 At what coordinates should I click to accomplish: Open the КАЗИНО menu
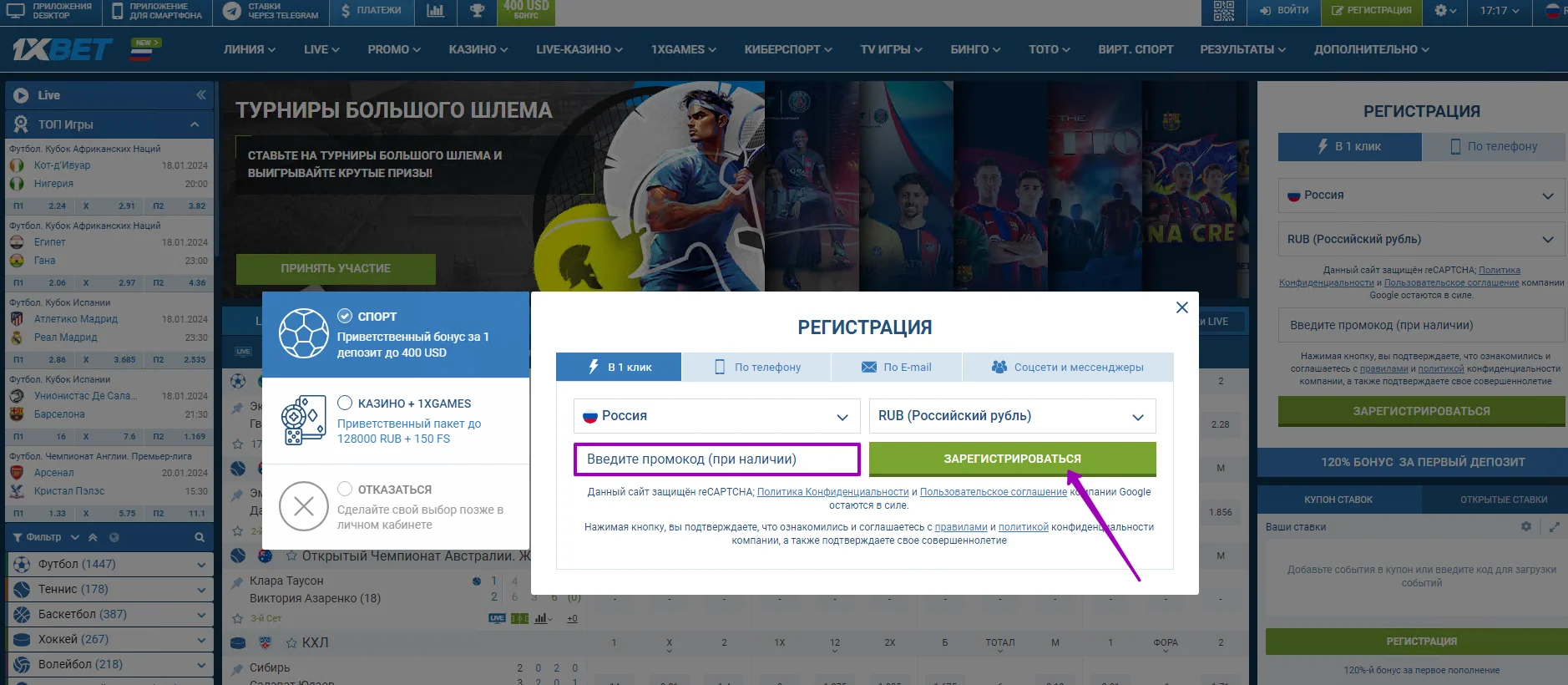click(478, 49)
